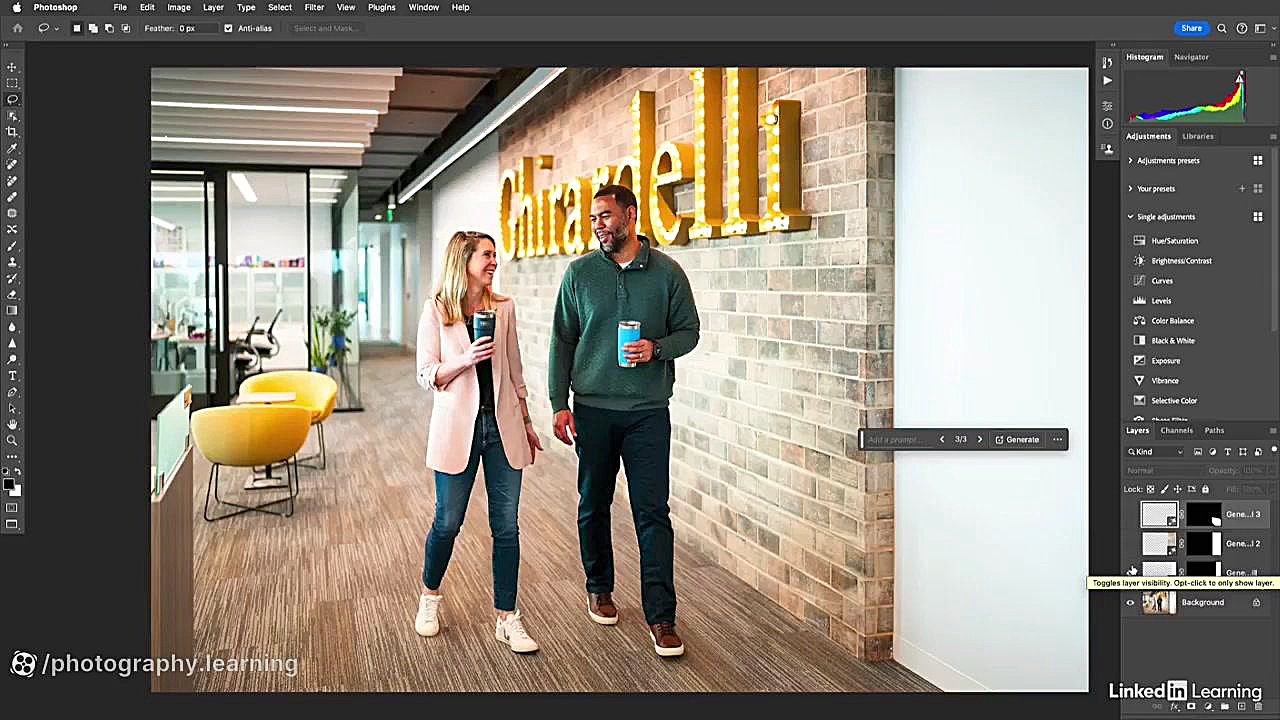The width and height of the screenshot is (1280, 720).
Task: Choose Add to selection mode
Action: click(93, 28)
